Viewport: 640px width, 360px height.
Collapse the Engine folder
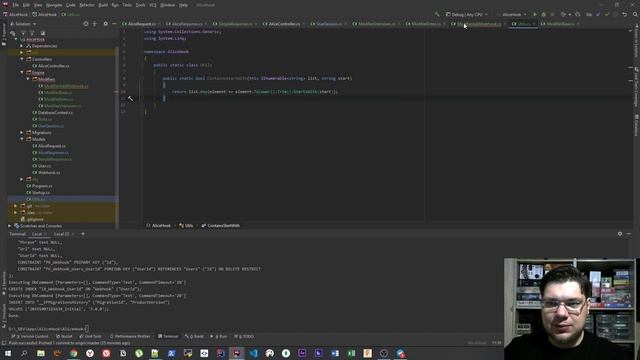pyautogui.click(x=22, y=72)
